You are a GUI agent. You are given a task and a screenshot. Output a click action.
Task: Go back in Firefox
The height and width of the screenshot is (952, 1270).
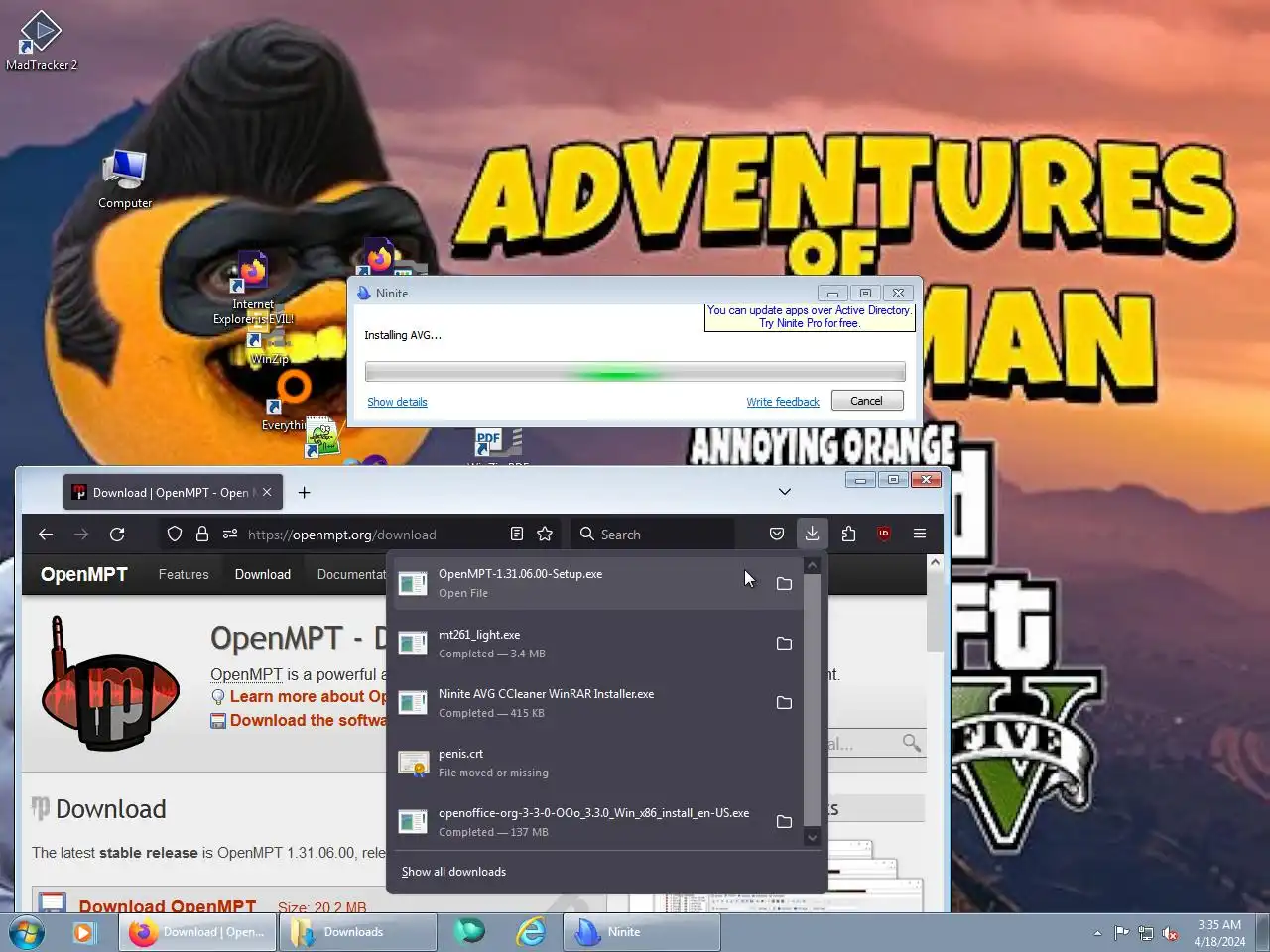point(46,535)
